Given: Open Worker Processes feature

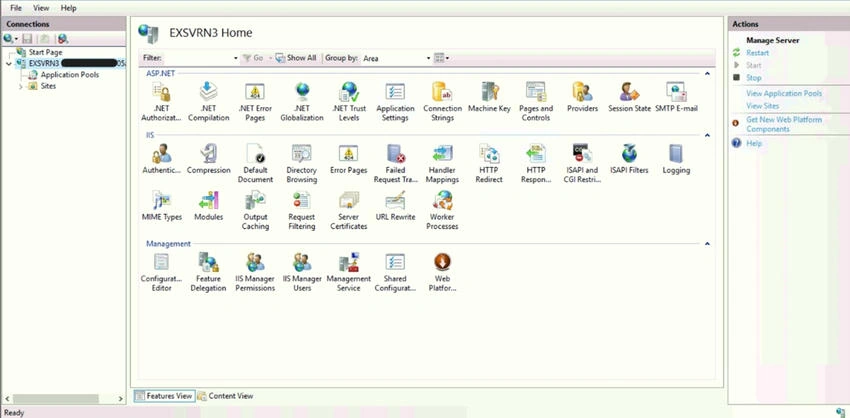Looking at the screenshot, I should tap(442, 210).
